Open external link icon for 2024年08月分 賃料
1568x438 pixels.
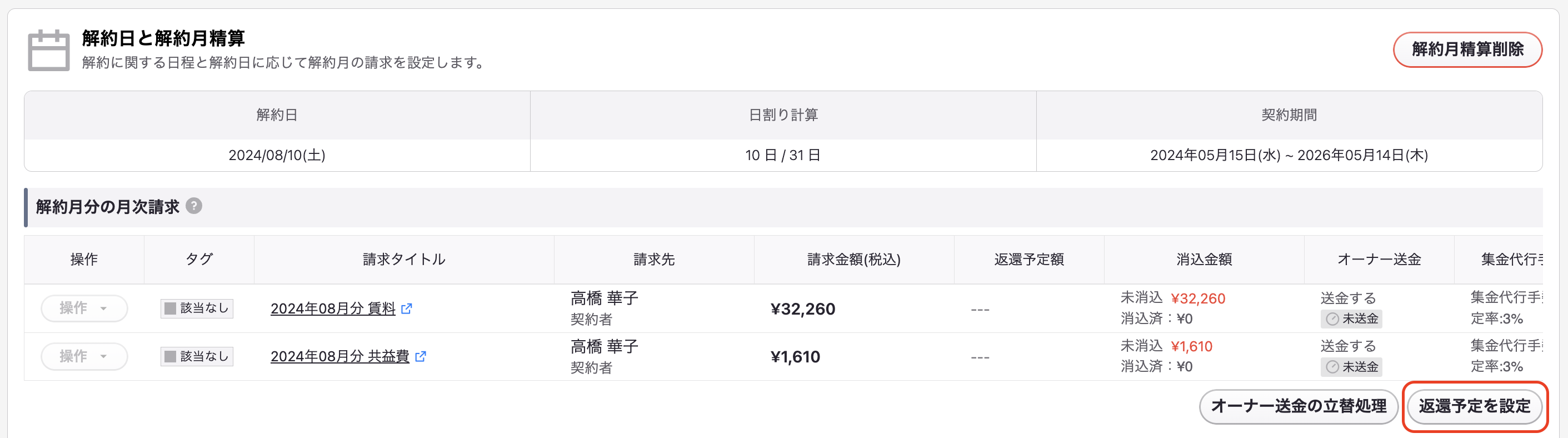(x=407, y=309)
